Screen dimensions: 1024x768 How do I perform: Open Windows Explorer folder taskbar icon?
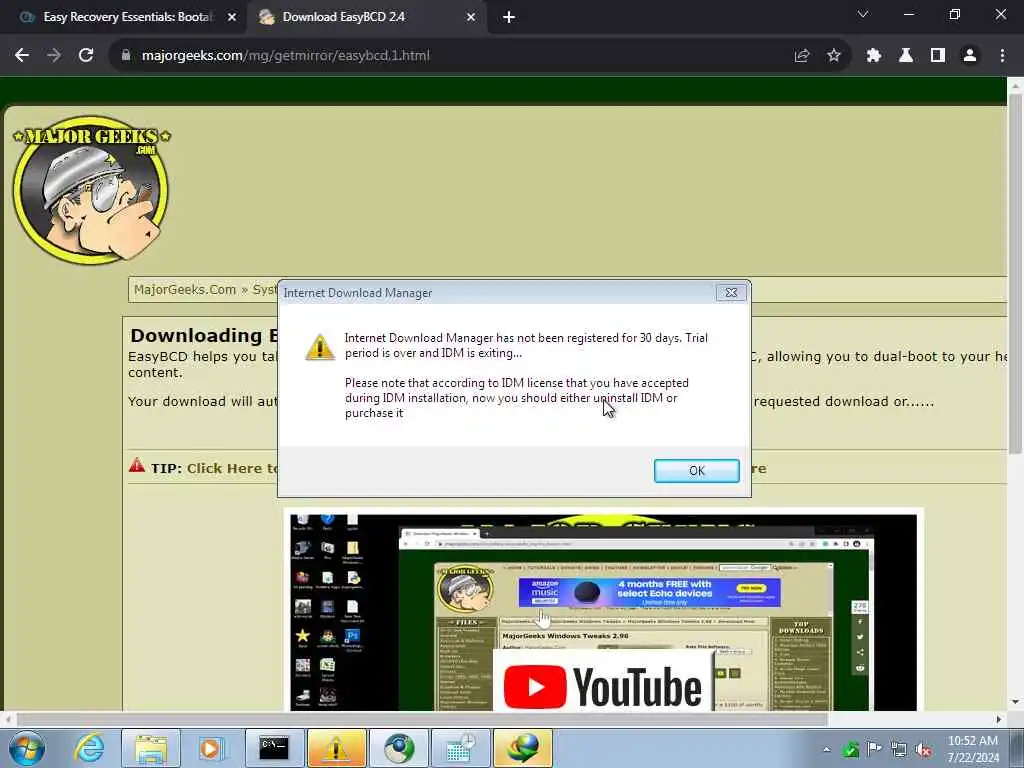point(151,748)
